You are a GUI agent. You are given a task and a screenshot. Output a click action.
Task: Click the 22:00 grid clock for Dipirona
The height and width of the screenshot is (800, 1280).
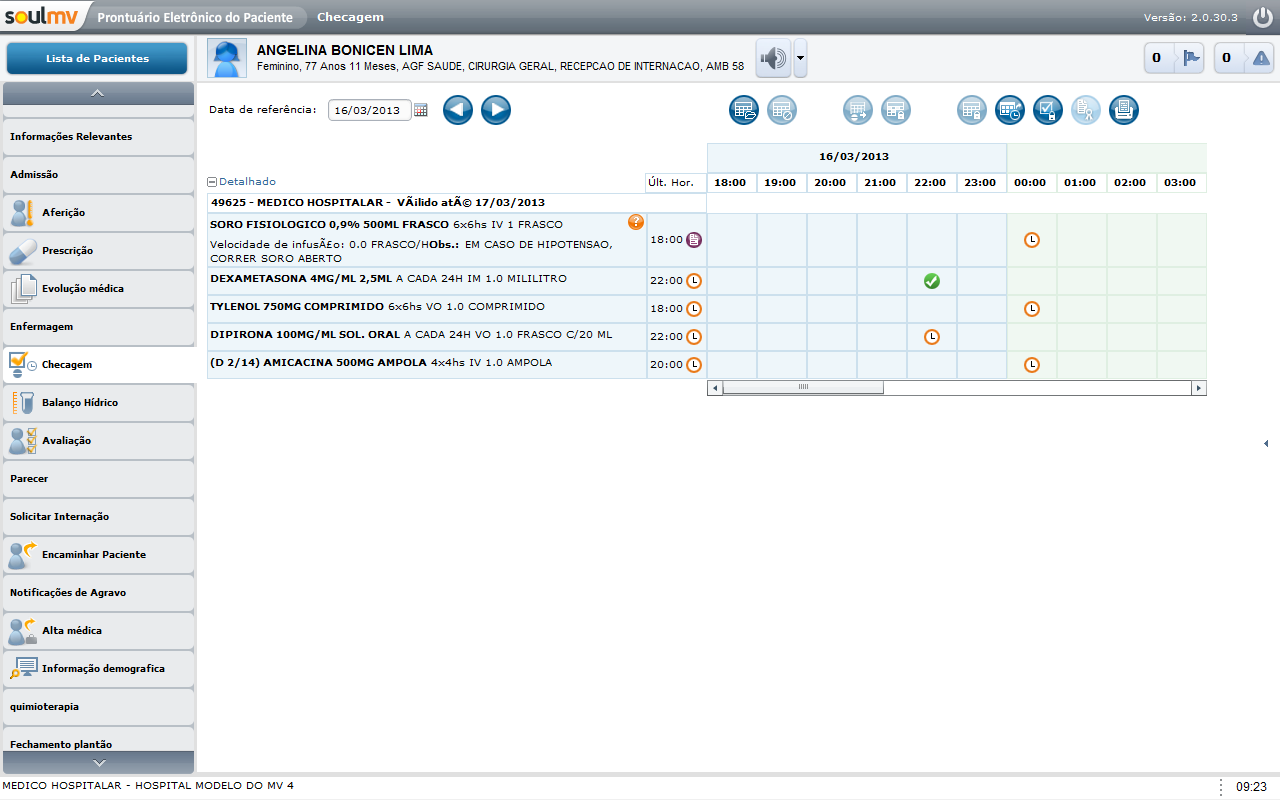pyautogui.click(x=932, y=337)
